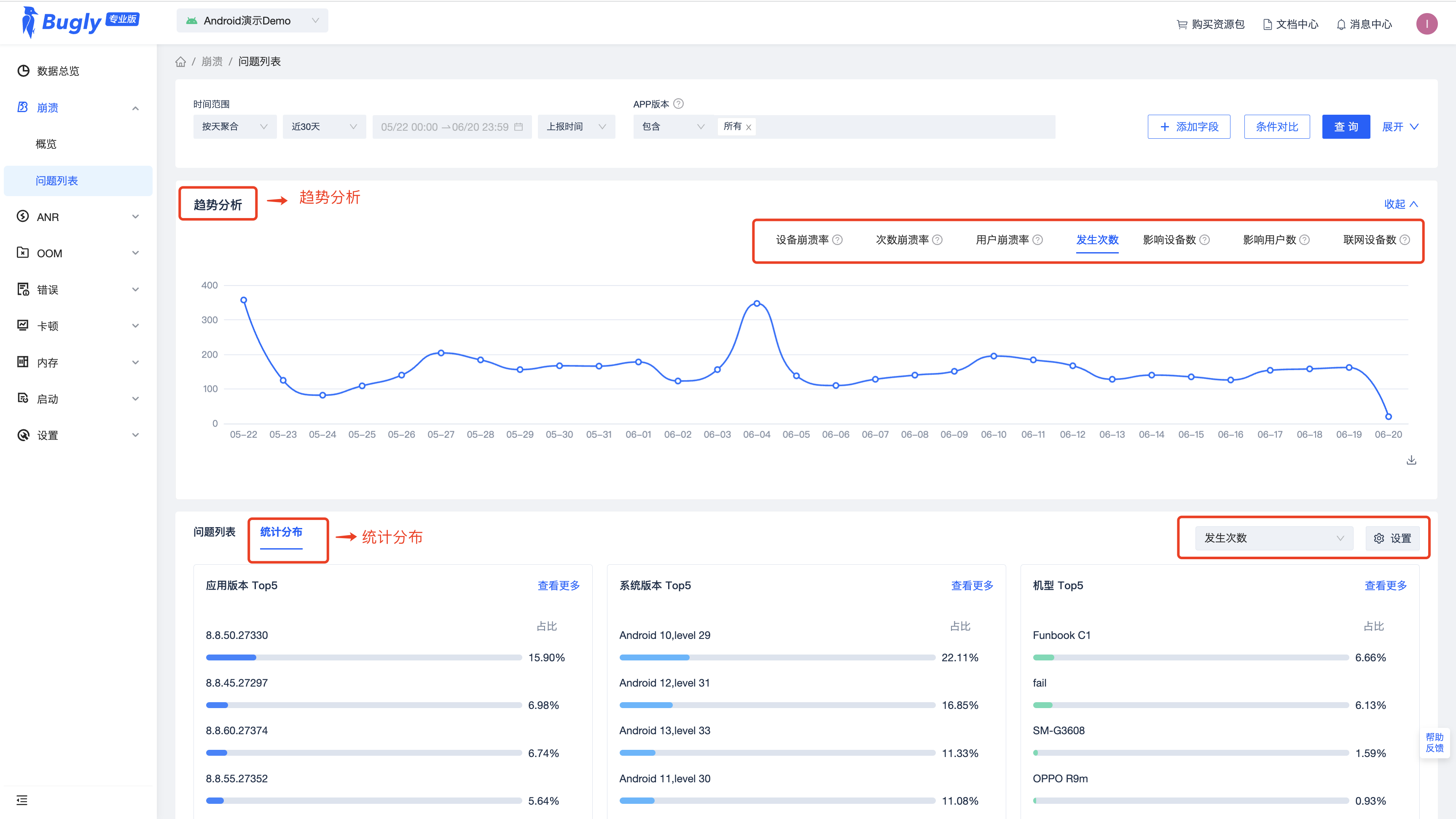View more in 系统版本 Top5

tap(972, 585)
